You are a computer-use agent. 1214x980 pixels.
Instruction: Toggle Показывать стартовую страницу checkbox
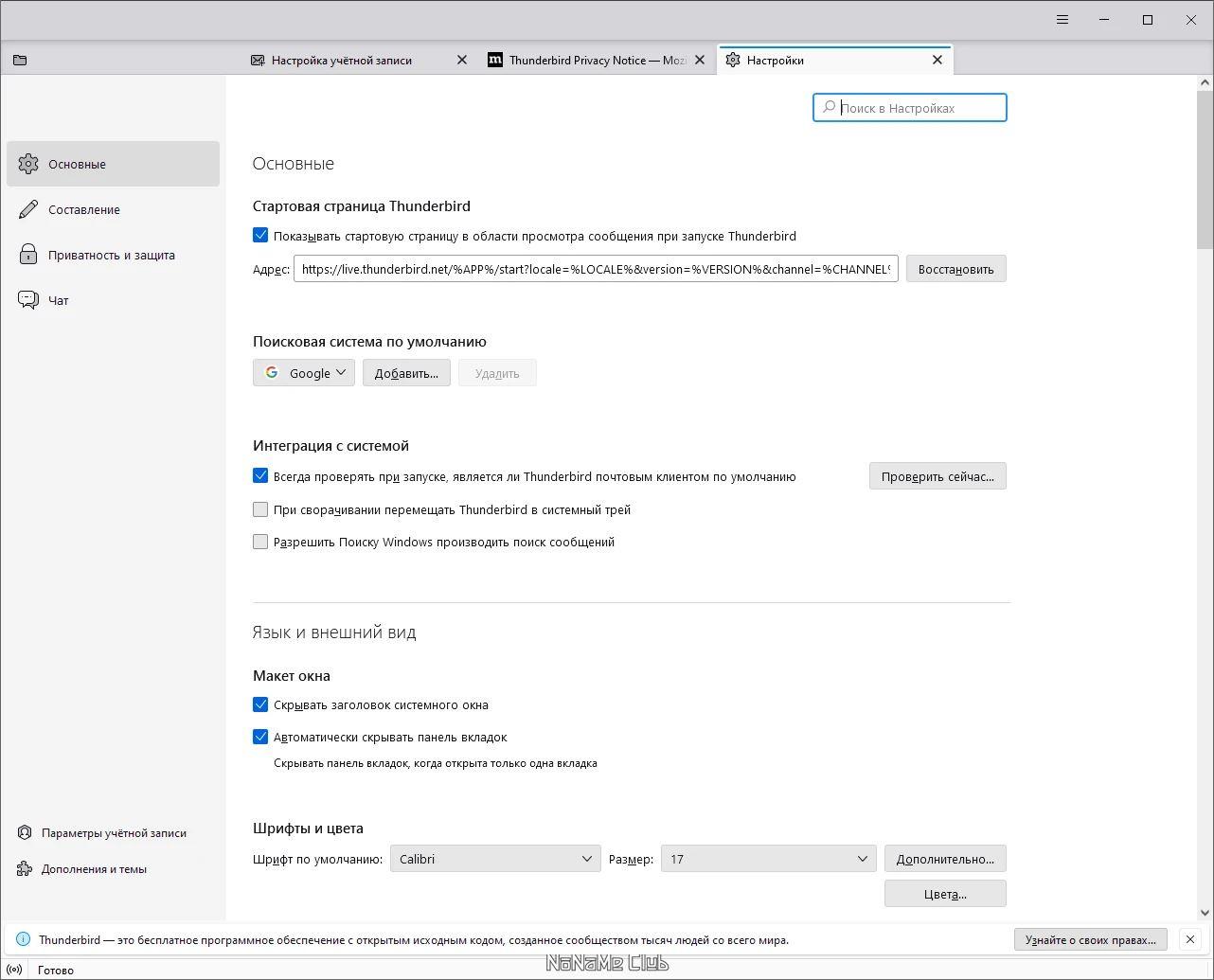260,236
